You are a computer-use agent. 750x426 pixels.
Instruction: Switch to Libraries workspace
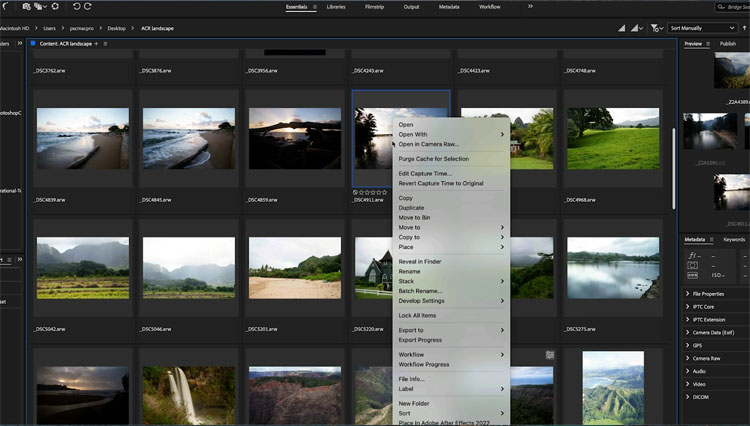(x=336, y=7)
